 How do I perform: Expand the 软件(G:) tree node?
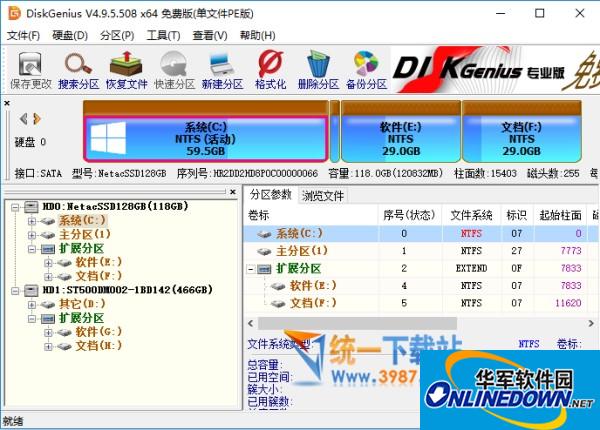pyautogui.click(x=48, y=332)
